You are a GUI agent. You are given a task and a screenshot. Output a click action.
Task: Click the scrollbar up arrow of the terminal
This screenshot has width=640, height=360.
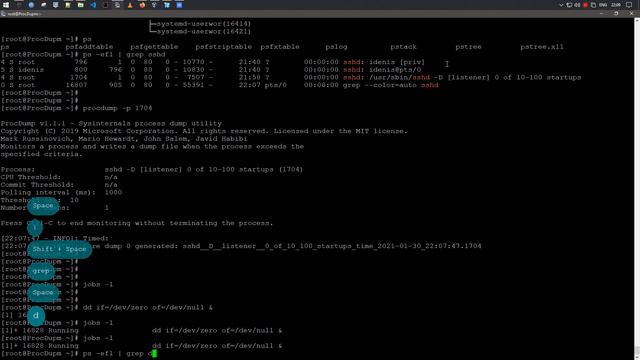(x=637, y=20)
